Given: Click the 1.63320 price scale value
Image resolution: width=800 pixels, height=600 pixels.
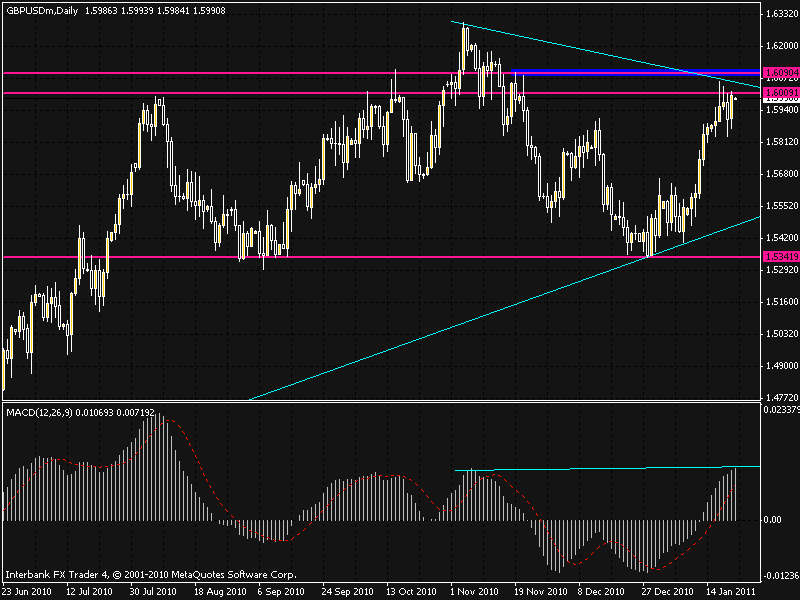Looking at the screenshot, I should 780,14.
